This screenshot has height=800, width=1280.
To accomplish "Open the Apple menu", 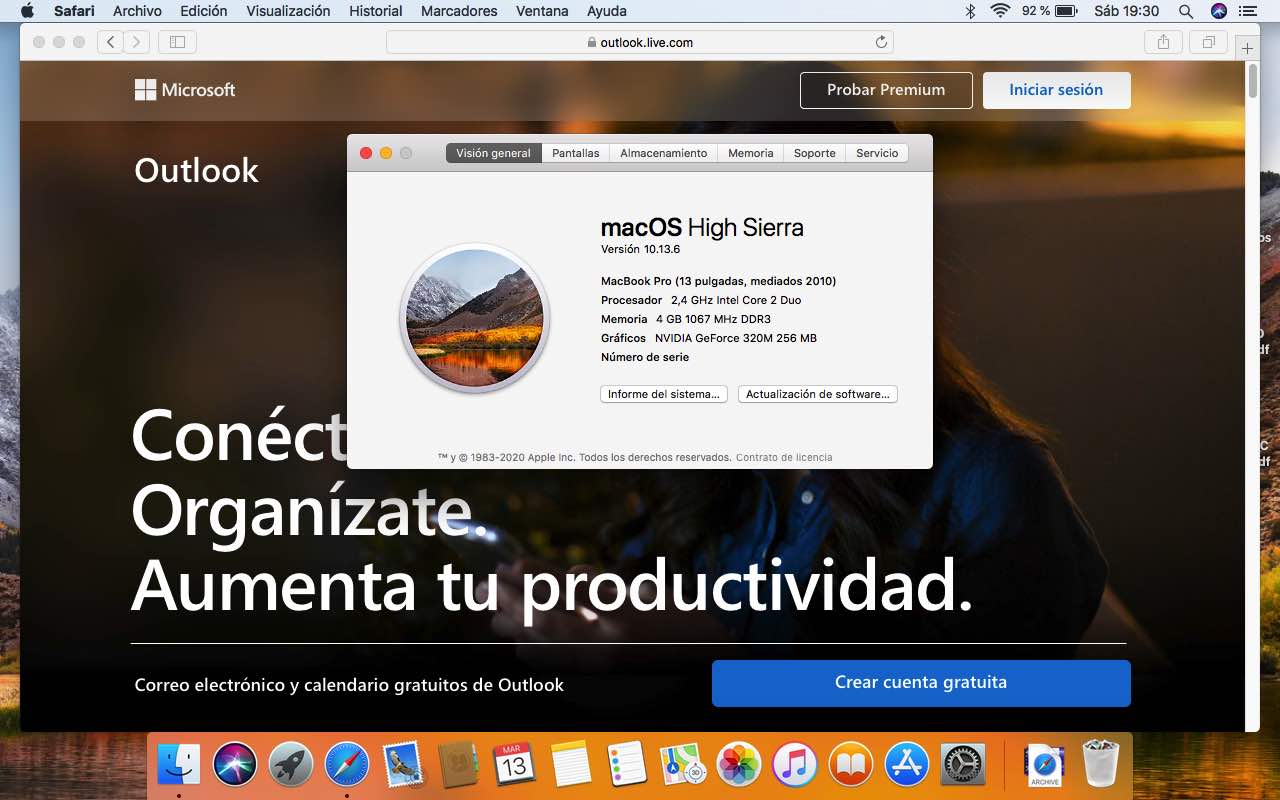I will [27, 11].
